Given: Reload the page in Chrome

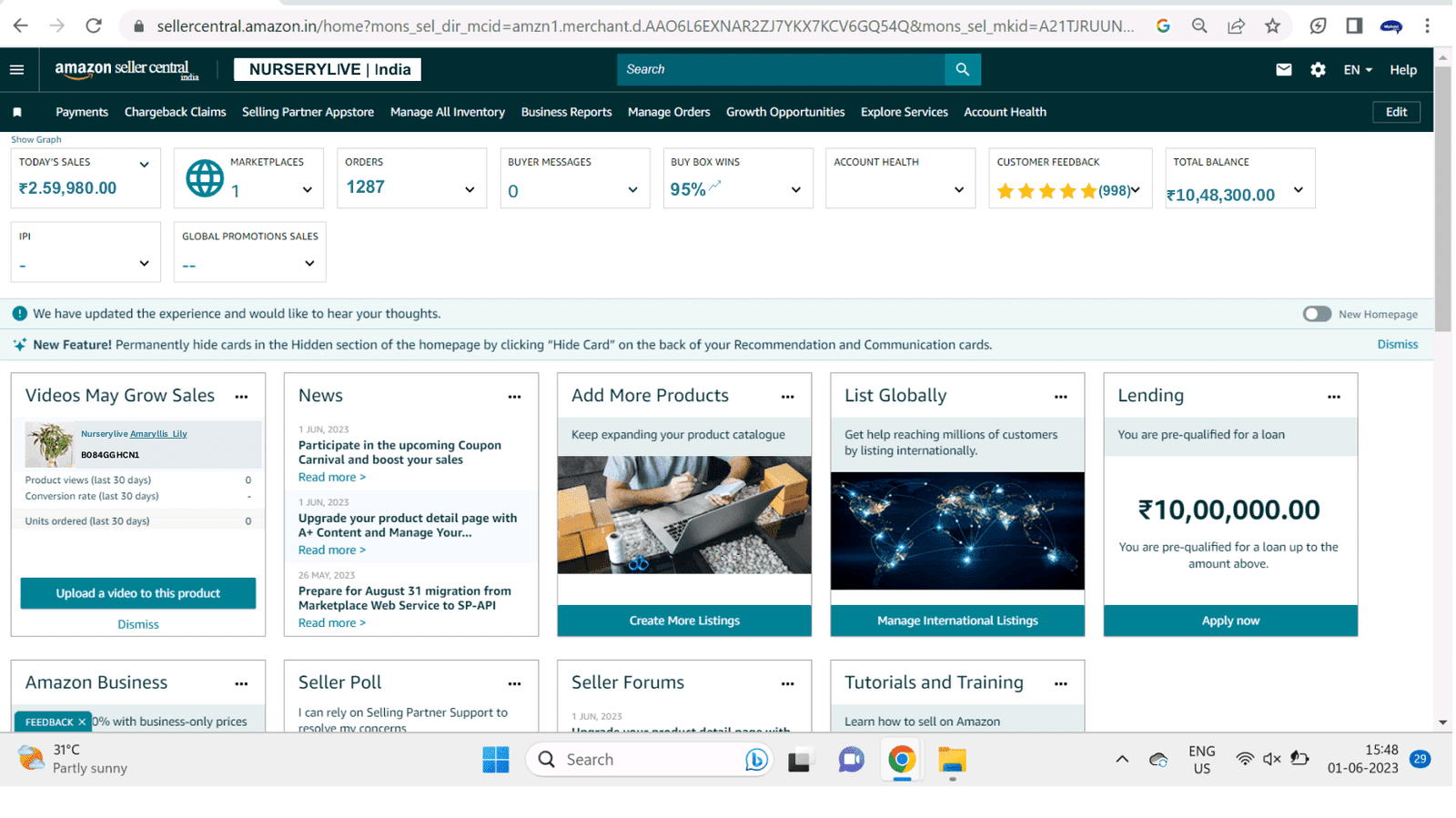Looking at the screenshot, I should 93,25.
